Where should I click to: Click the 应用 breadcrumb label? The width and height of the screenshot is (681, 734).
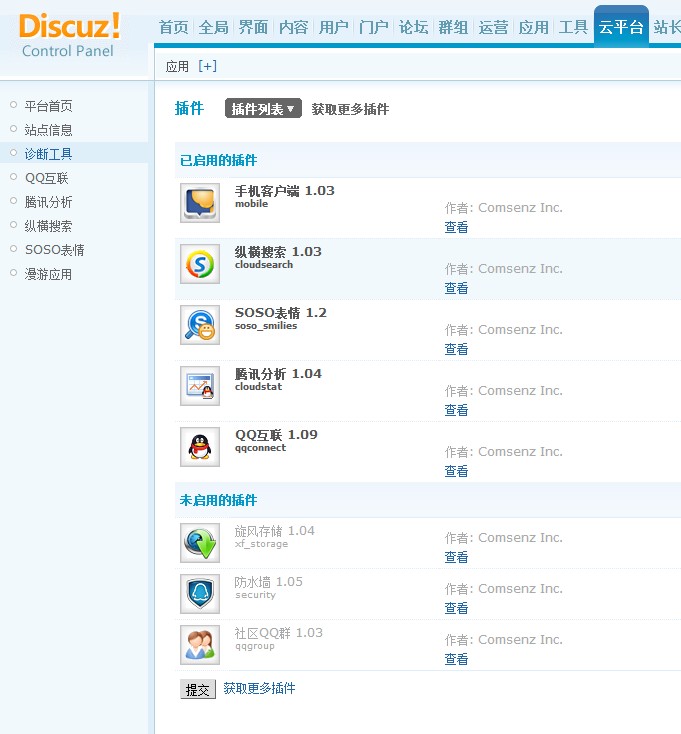pyautogui.click(x=177, y=66)
